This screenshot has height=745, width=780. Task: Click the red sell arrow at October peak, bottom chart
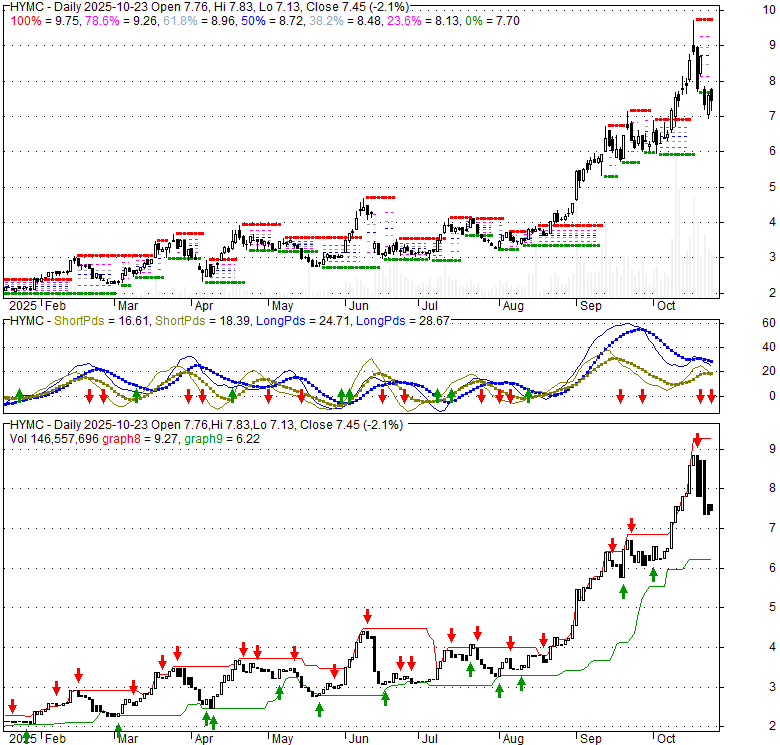click(x=697, y=440)
